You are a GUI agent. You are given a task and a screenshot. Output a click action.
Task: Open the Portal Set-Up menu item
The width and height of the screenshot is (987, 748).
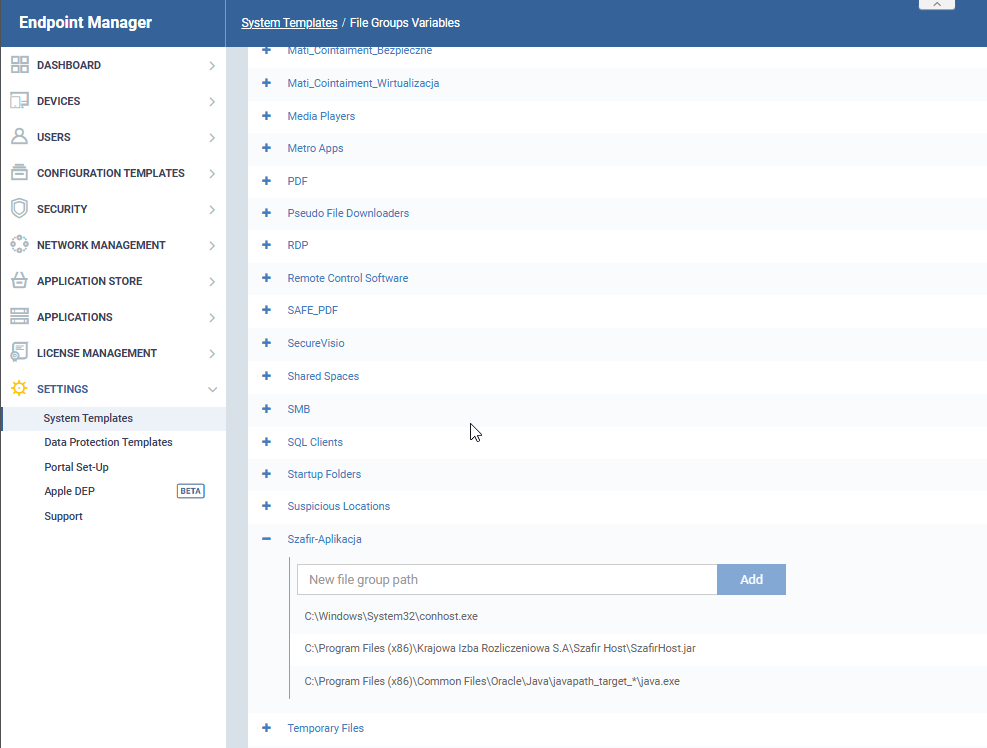click(76, 467)
